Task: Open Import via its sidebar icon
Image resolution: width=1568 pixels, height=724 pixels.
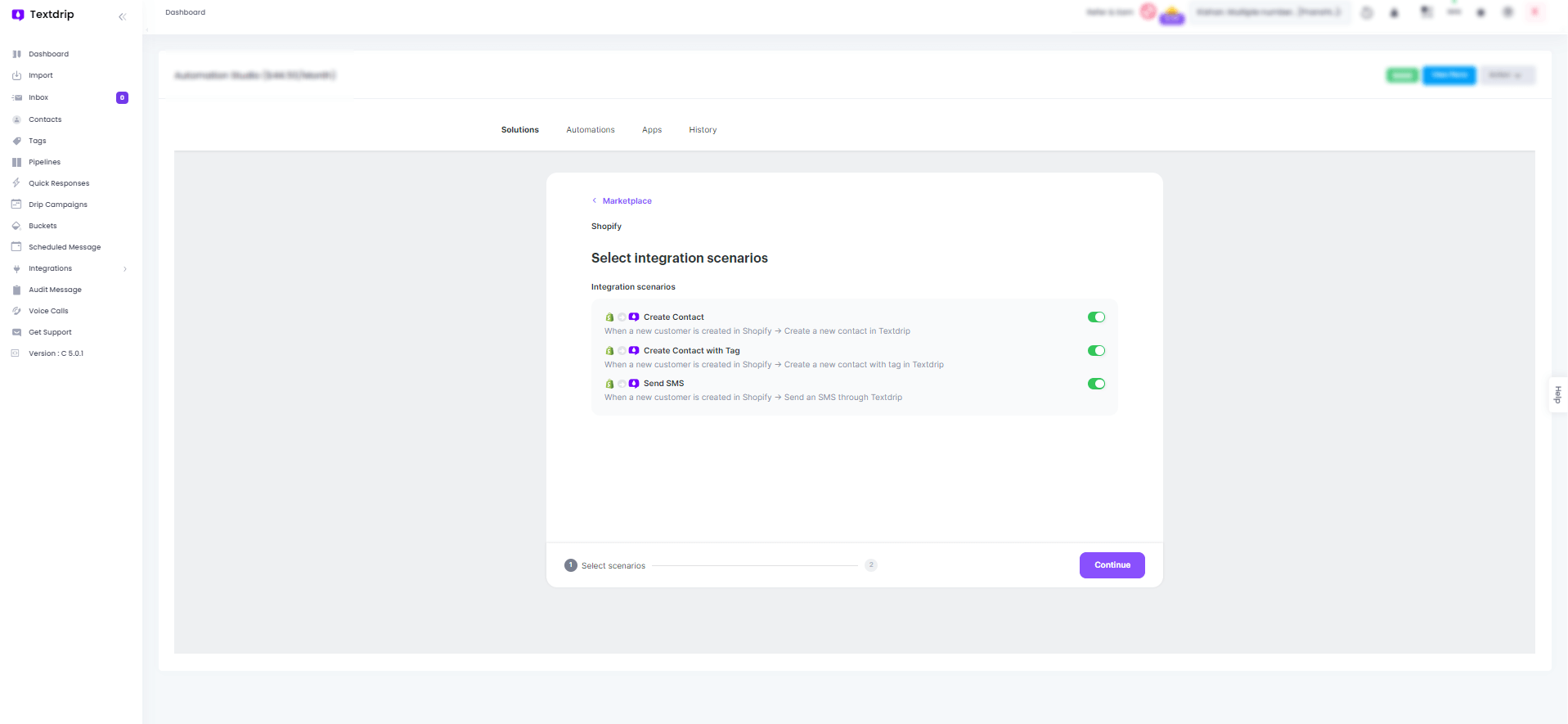Action: pos(16,75)
